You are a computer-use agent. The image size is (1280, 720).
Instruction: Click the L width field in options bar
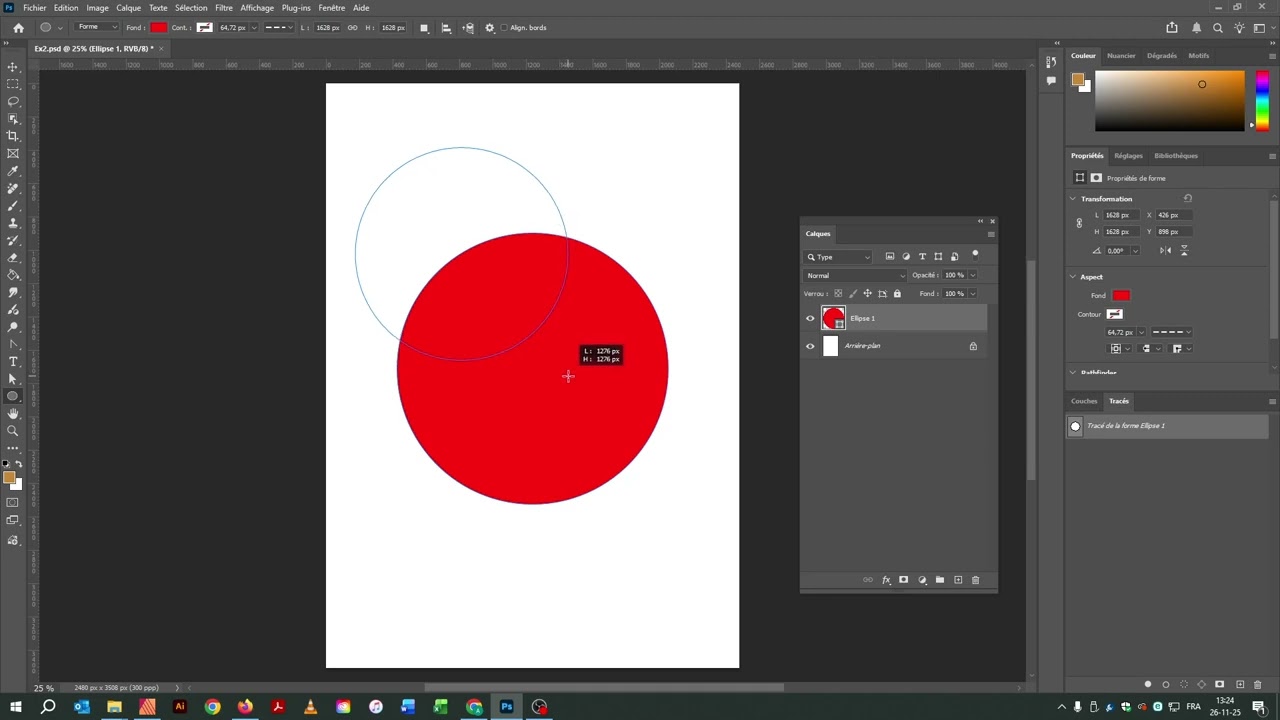[328, 28]
